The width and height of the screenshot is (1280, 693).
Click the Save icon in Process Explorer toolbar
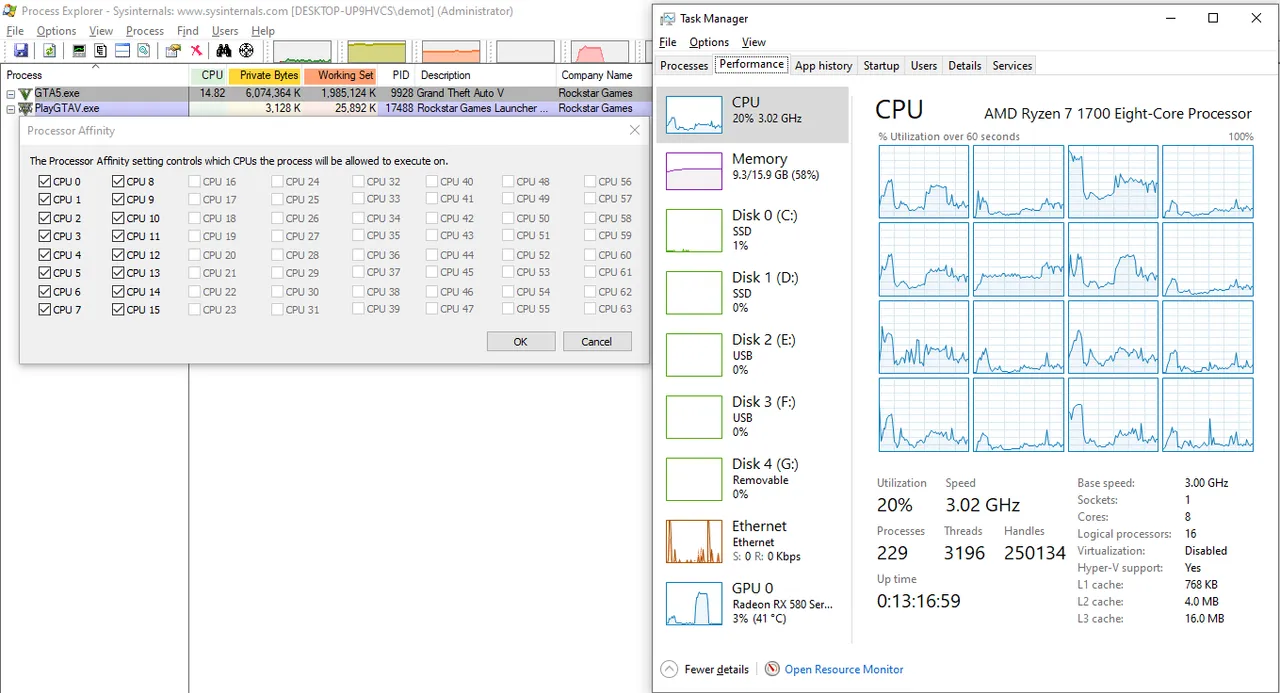[20, 51]
